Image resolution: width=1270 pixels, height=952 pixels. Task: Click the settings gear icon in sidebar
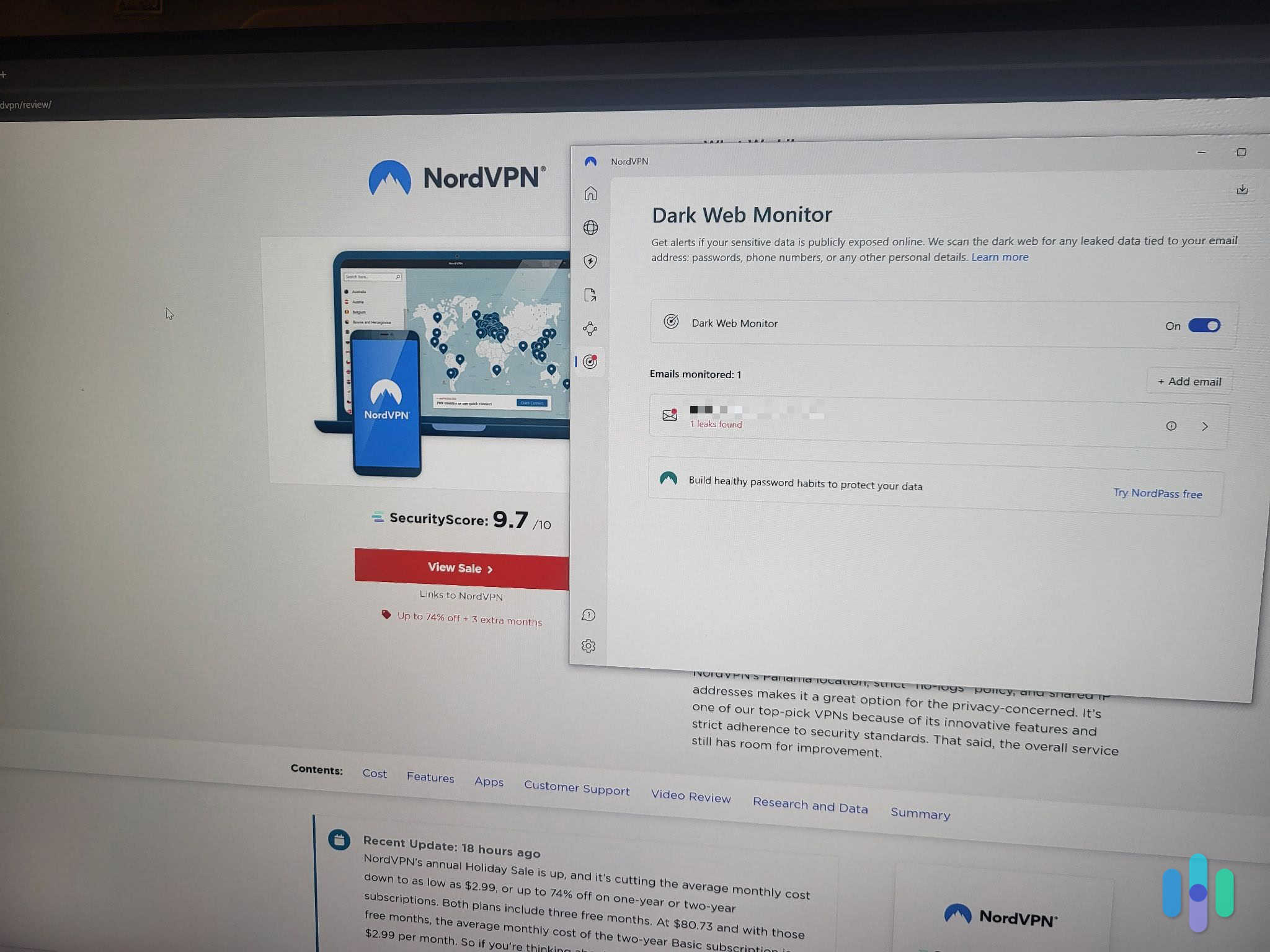(x=589, y=644)
